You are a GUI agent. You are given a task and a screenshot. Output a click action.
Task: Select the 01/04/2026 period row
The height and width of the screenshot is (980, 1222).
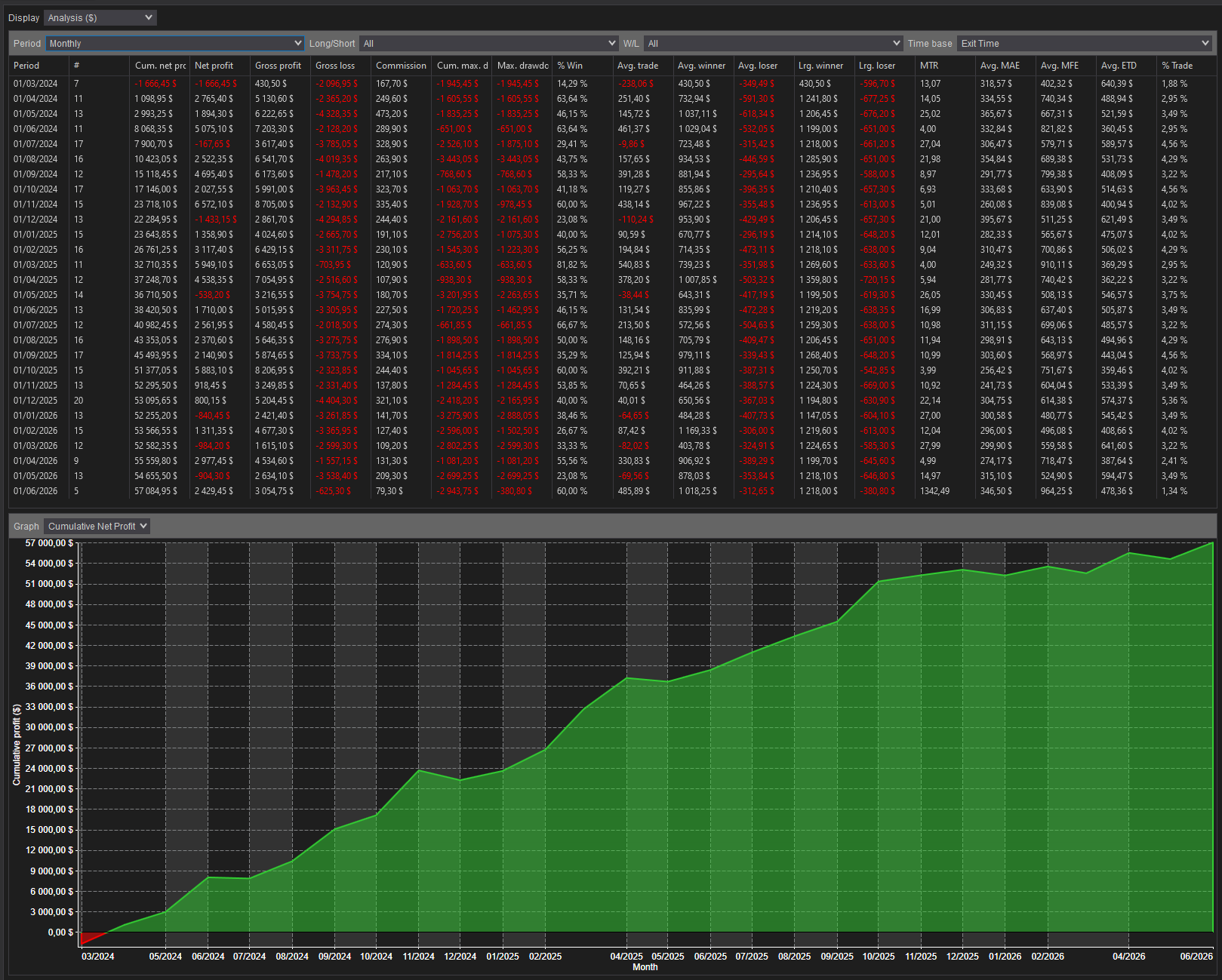coord(612,461)
